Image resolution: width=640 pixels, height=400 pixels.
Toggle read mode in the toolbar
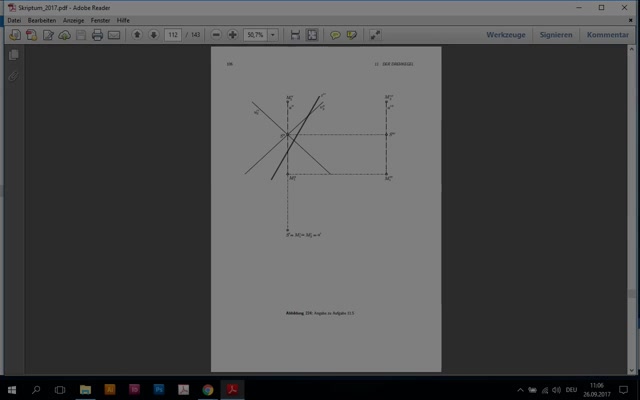point(375,35)
